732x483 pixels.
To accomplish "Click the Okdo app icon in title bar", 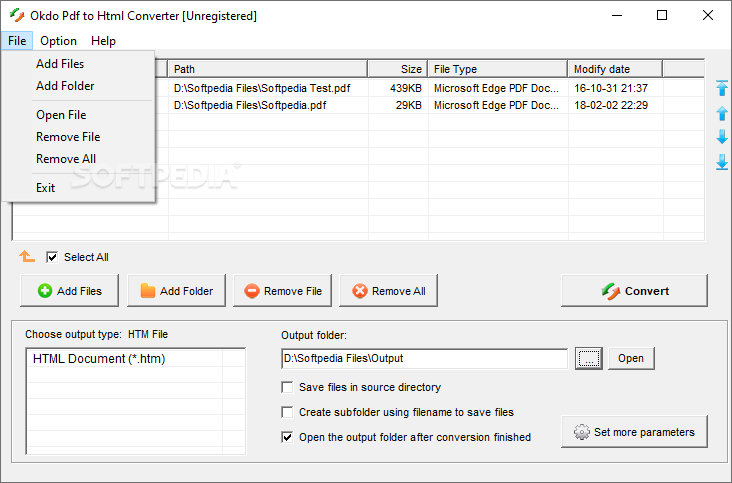I will click(16, 15).
